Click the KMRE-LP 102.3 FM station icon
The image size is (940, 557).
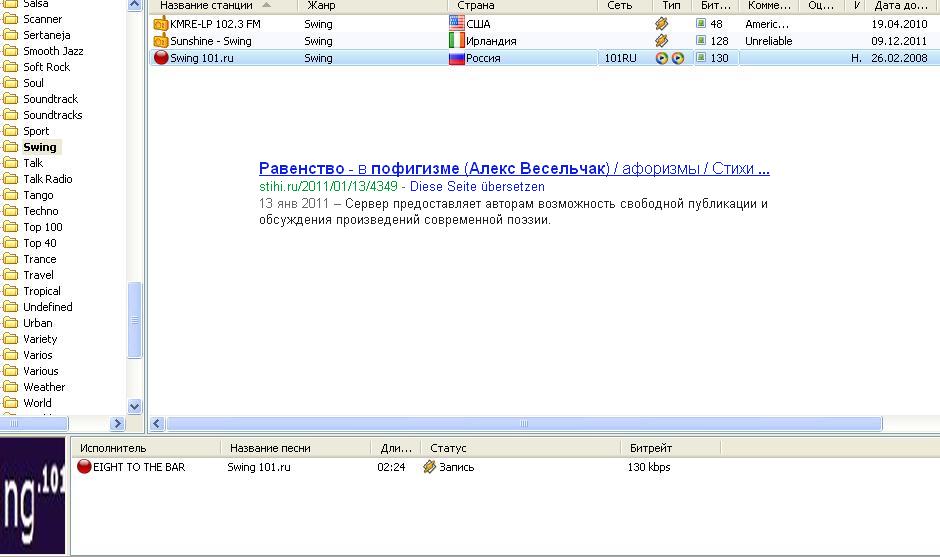161,24
